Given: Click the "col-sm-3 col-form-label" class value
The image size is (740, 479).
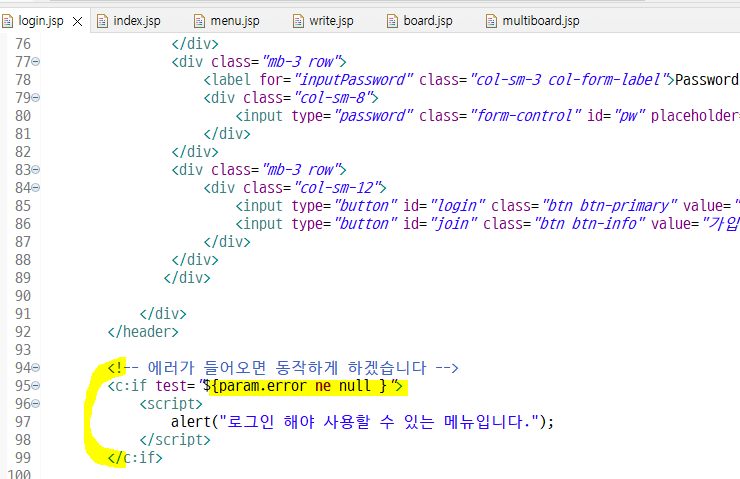Looking at the screenshot, I should tap(570, 80).
